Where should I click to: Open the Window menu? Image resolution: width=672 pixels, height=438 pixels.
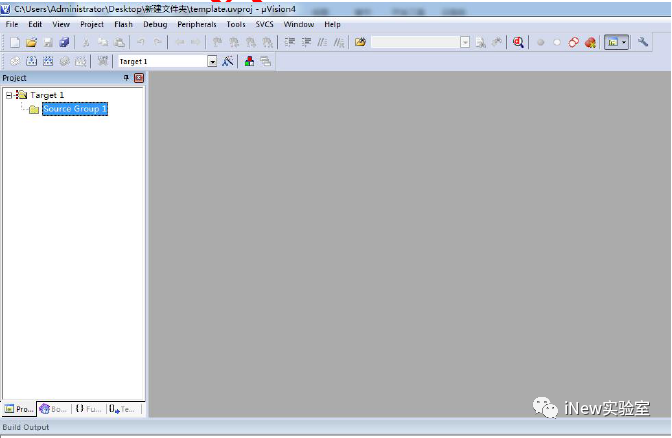(x=299, y=24)
